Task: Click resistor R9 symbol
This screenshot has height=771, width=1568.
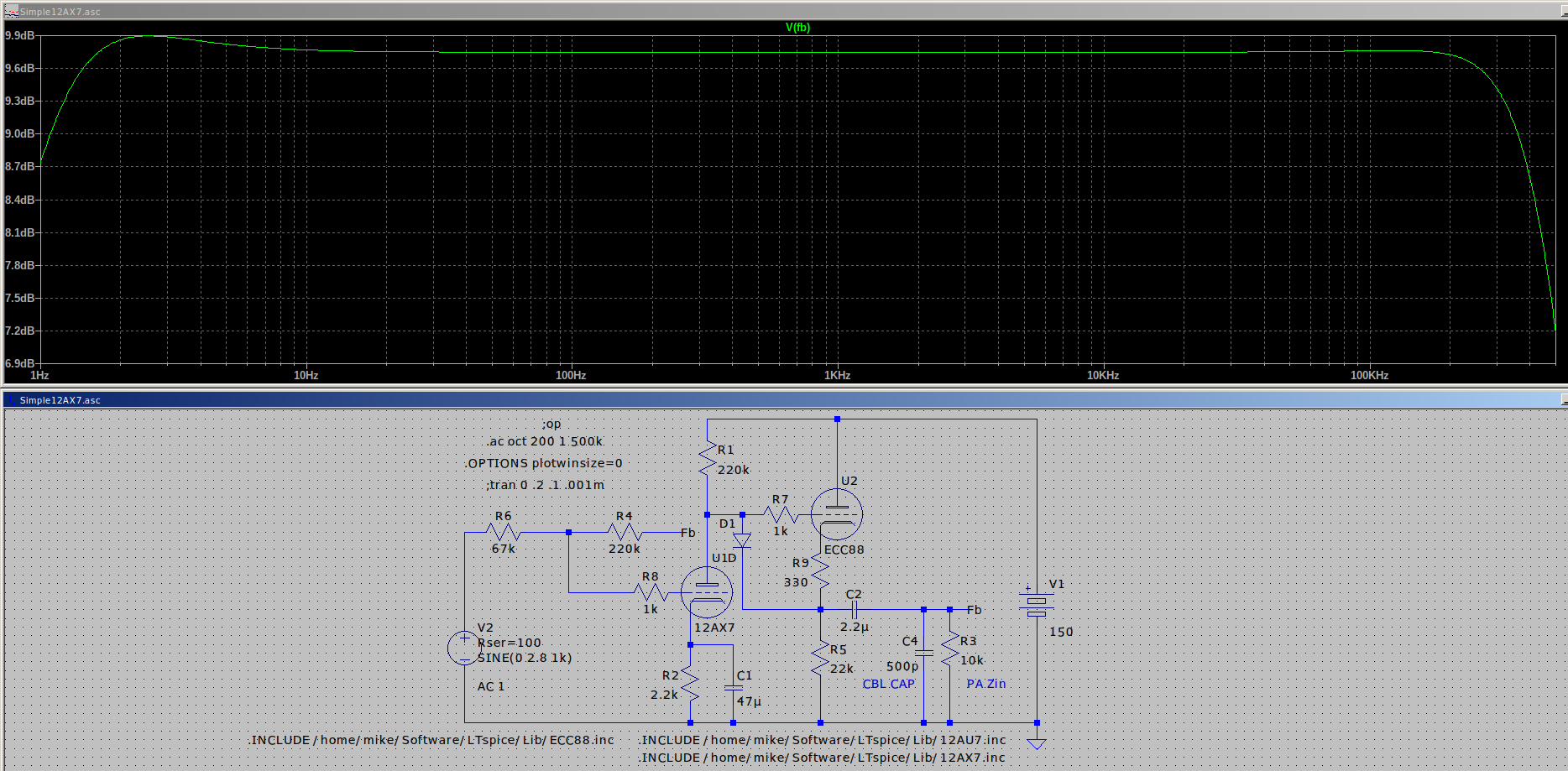Action: coord(820,572)
